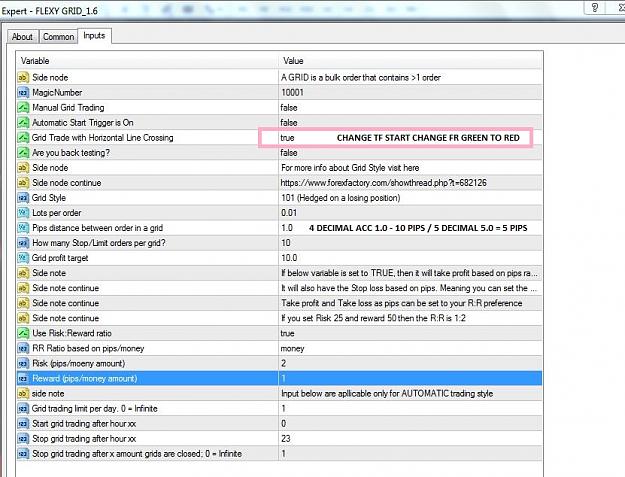
Task: Select the 'Reward (pips/money amount)' row label
Action: point(85,379)
